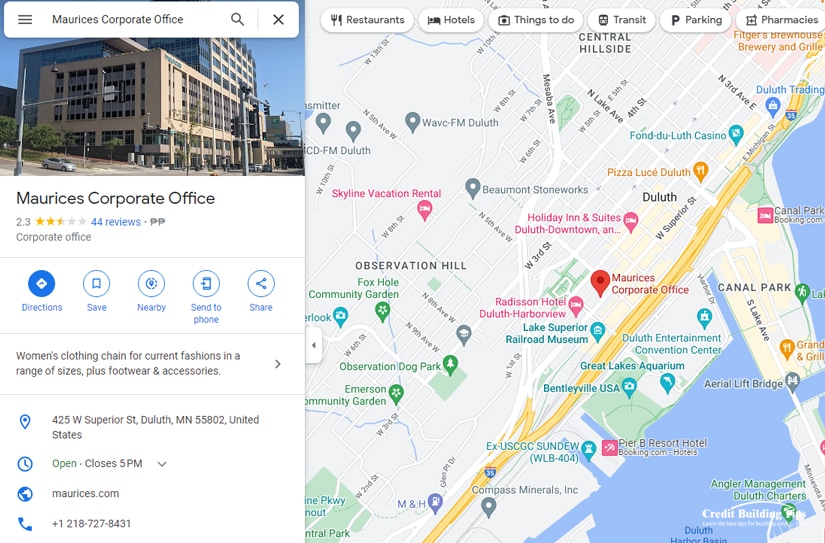The height and width of the screenshot is (543, 825).
Task: Click the Nearby icon
Action: pyautogui.click(x=151, y=284)
